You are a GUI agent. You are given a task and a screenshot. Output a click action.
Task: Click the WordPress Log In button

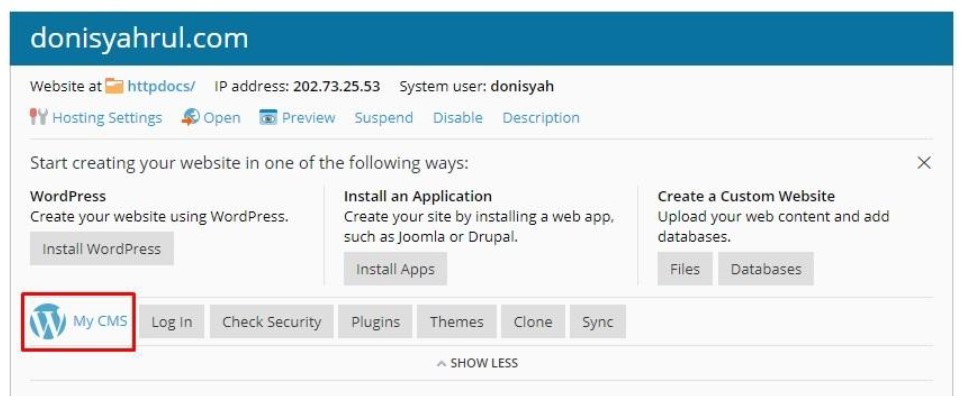(171, 322)
